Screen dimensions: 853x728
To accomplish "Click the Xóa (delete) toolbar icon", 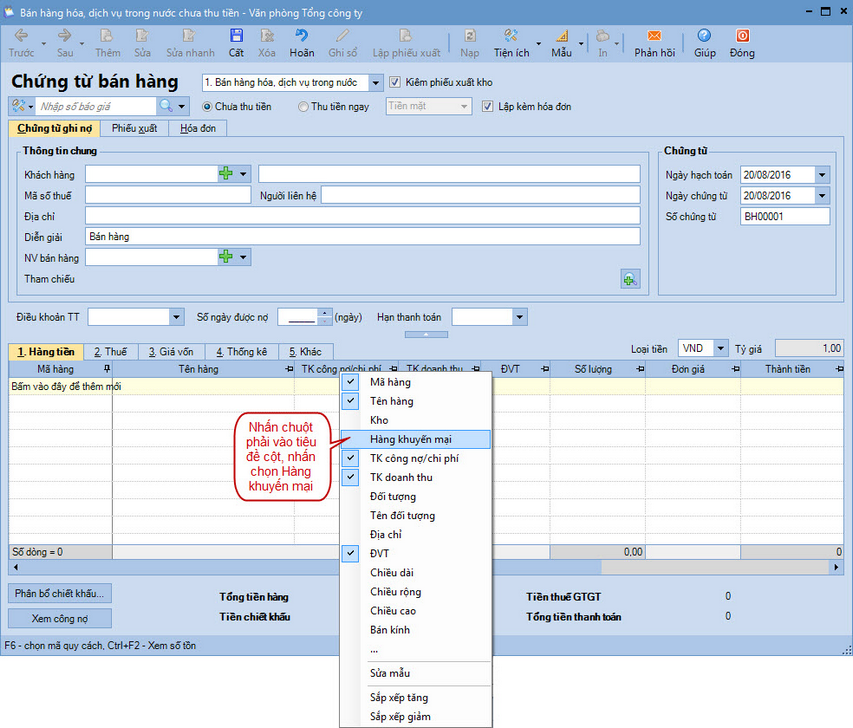I will (x=267, y=36).
